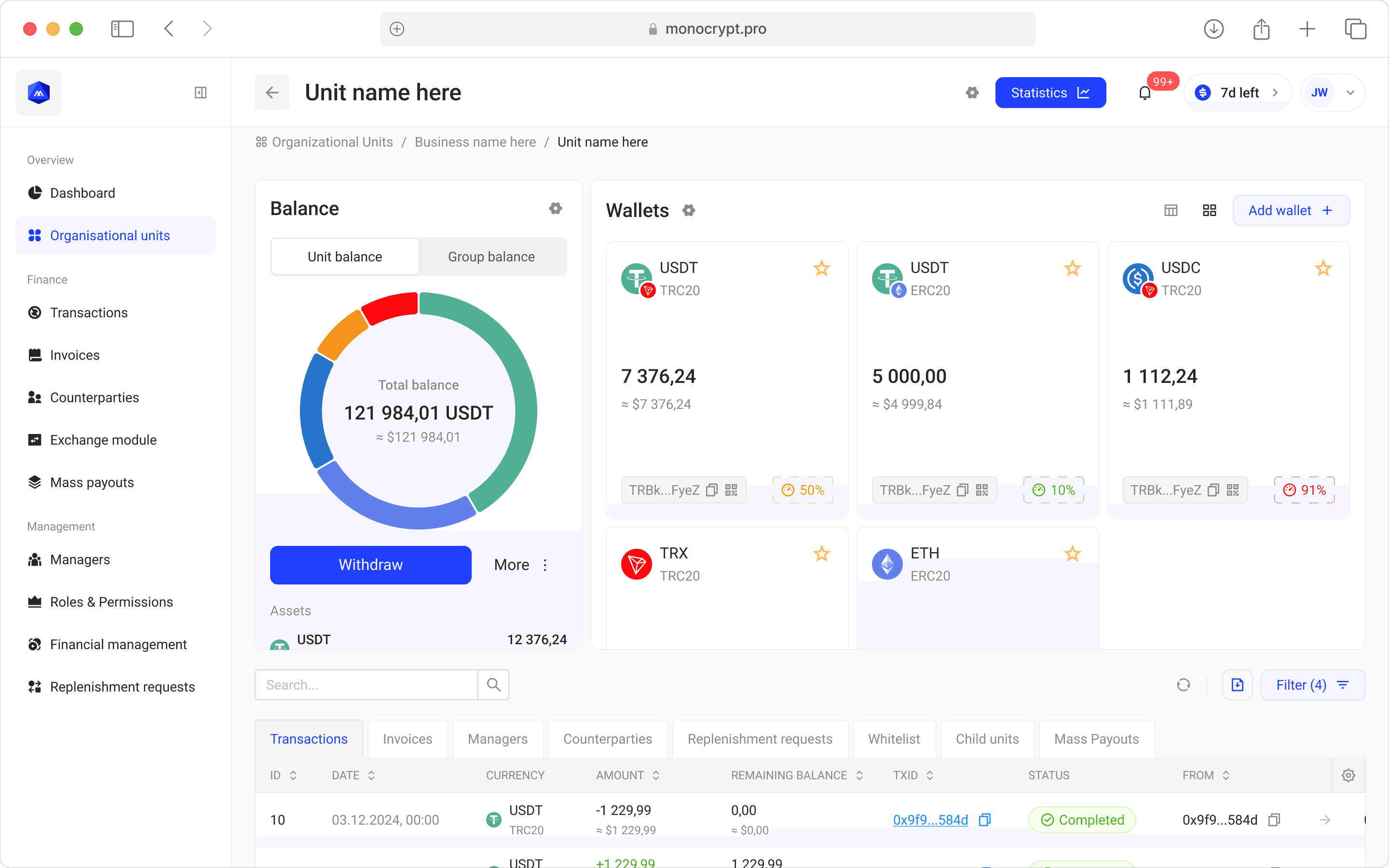Refresh the transactions list

tap(1184, 685)
